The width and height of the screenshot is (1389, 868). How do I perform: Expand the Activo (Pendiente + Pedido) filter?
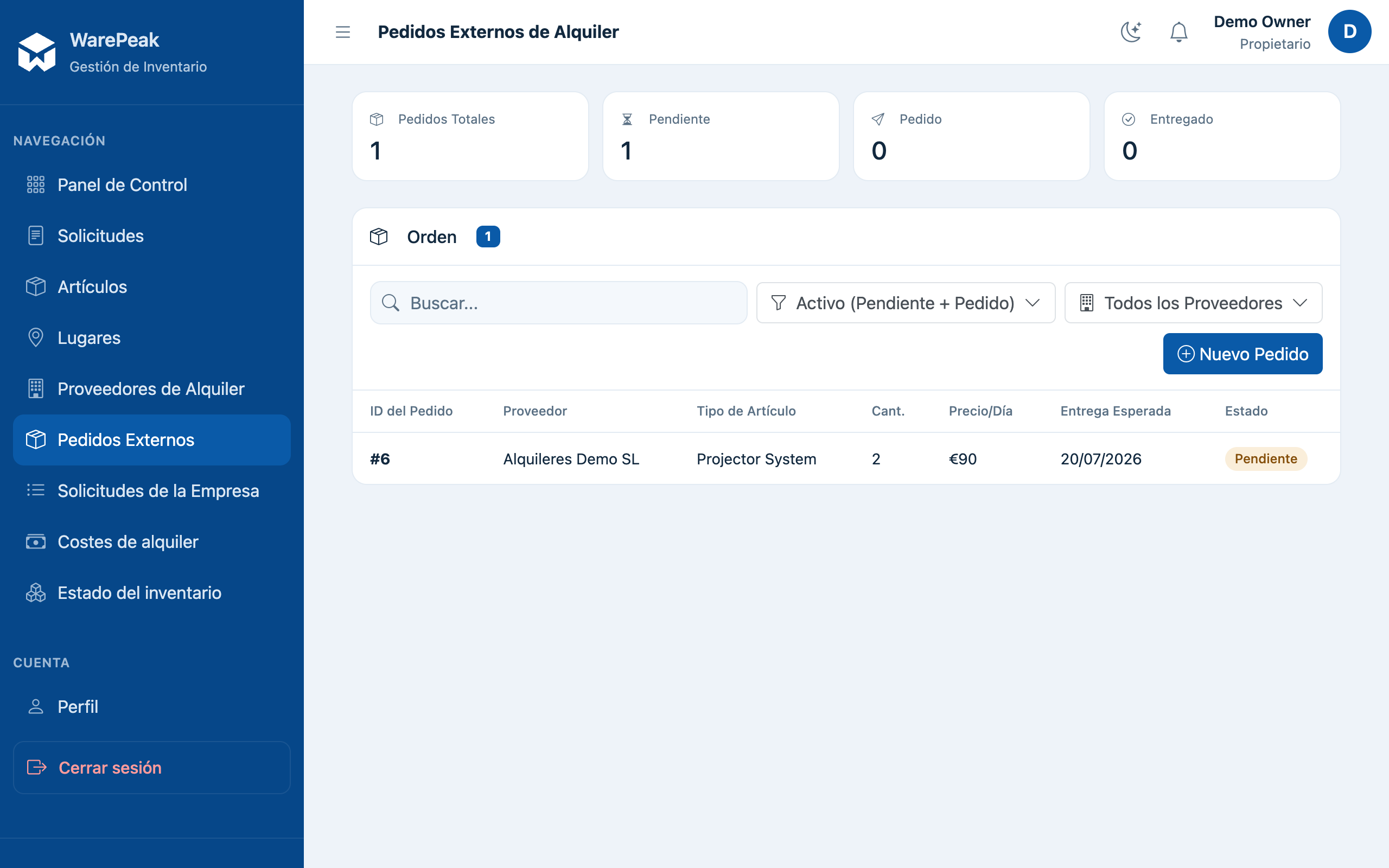coord(906,303)
